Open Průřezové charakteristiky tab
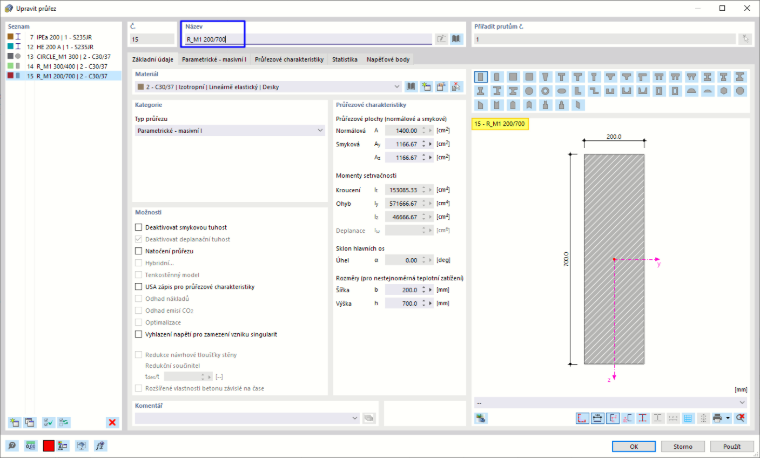Image resolution: width=760 pixels, height=458 pixels. [289, 59]
